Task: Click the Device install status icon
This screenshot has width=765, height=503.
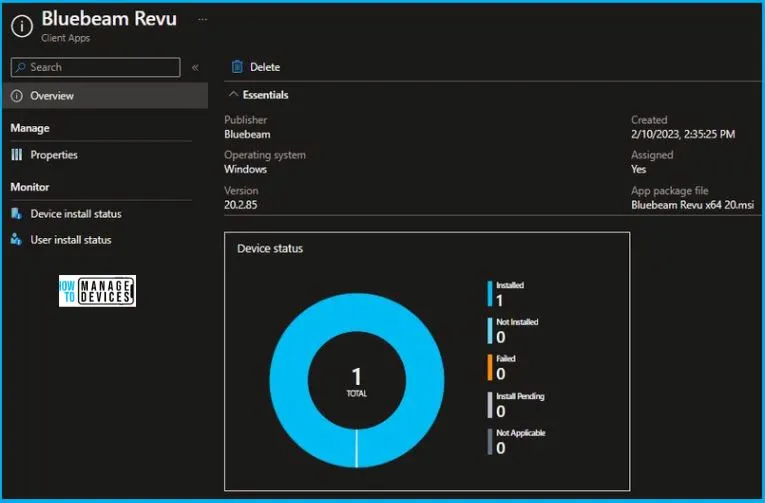Action: [x=16, y=214]
